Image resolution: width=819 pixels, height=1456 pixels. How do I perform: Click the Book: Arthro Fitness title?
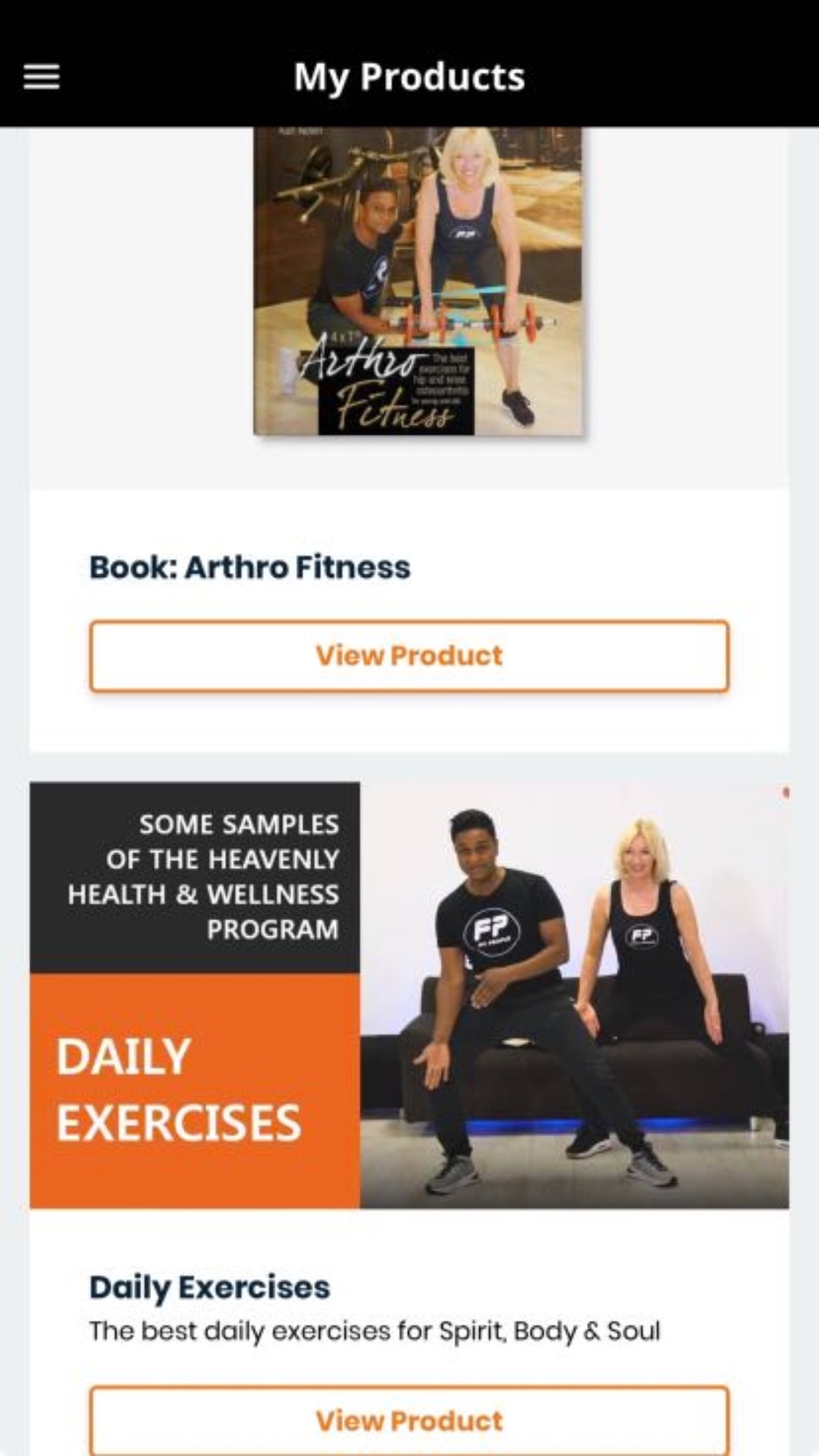250,567
